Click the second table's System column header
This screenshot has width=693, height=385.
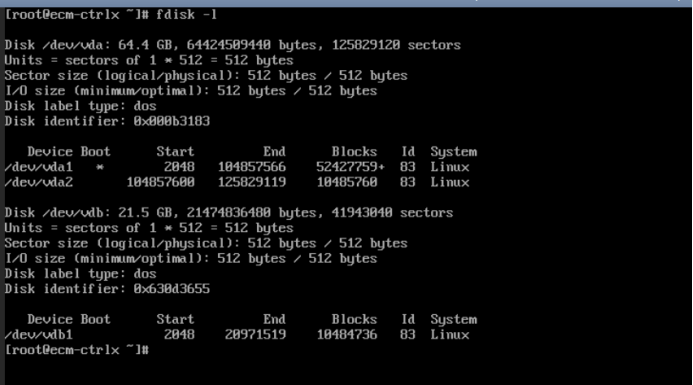click(454, 320)
